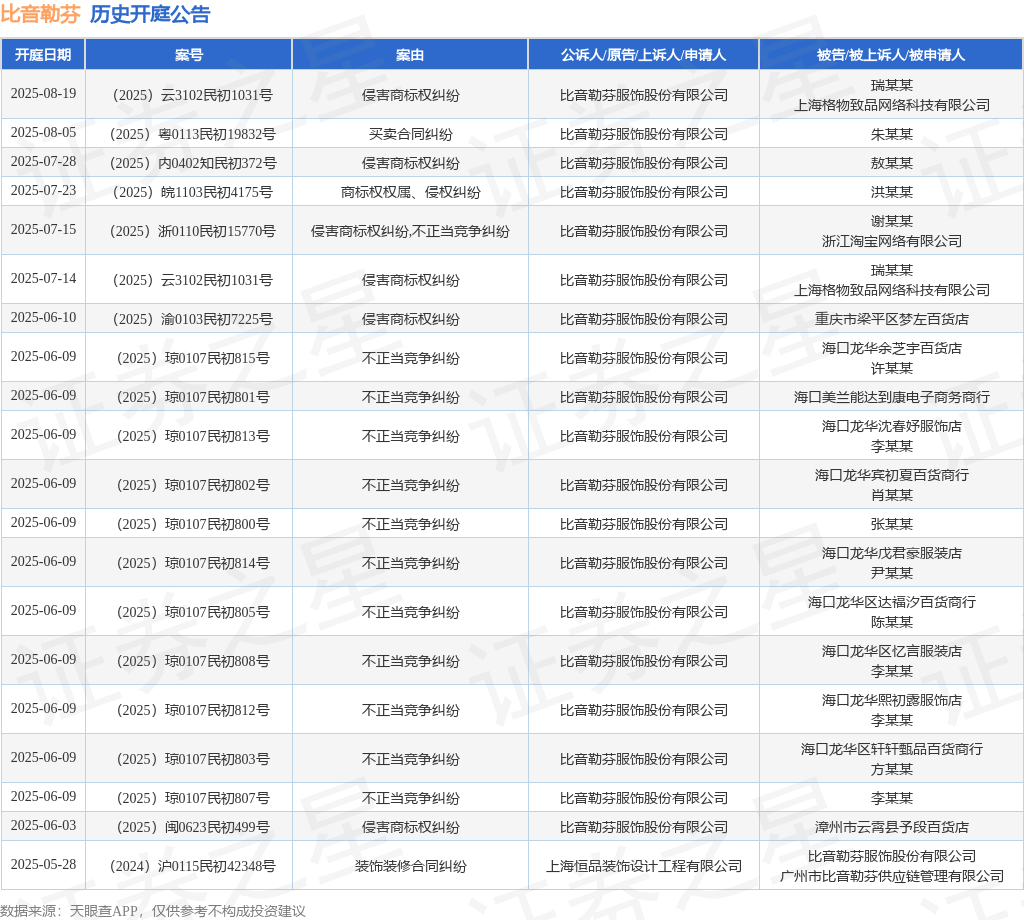1024x920 pixels.
Task: Click the 案由 column header
Action: tap(410, 55)
